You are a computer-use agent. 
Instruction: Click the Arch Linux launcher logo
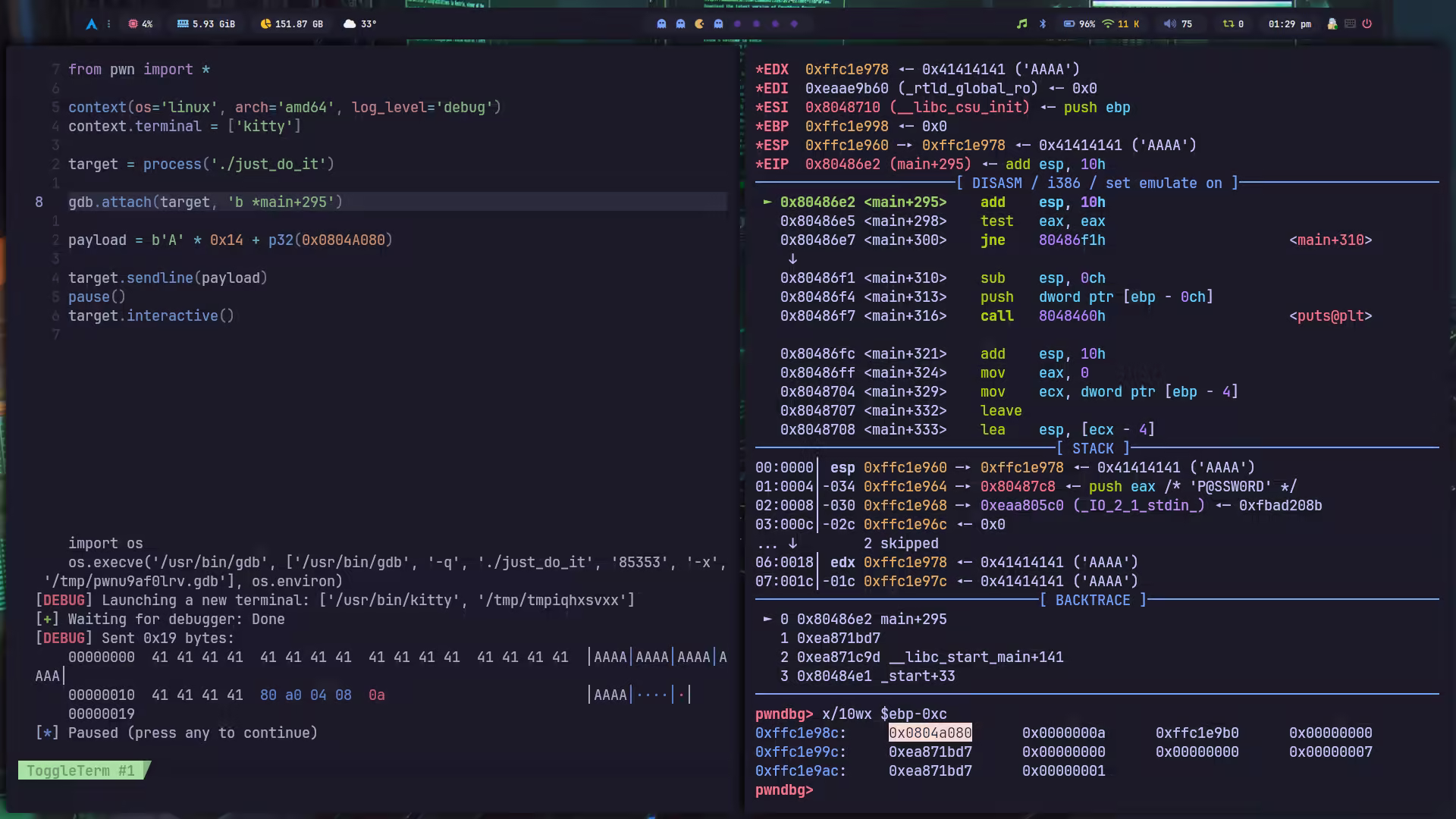point(92,24)
